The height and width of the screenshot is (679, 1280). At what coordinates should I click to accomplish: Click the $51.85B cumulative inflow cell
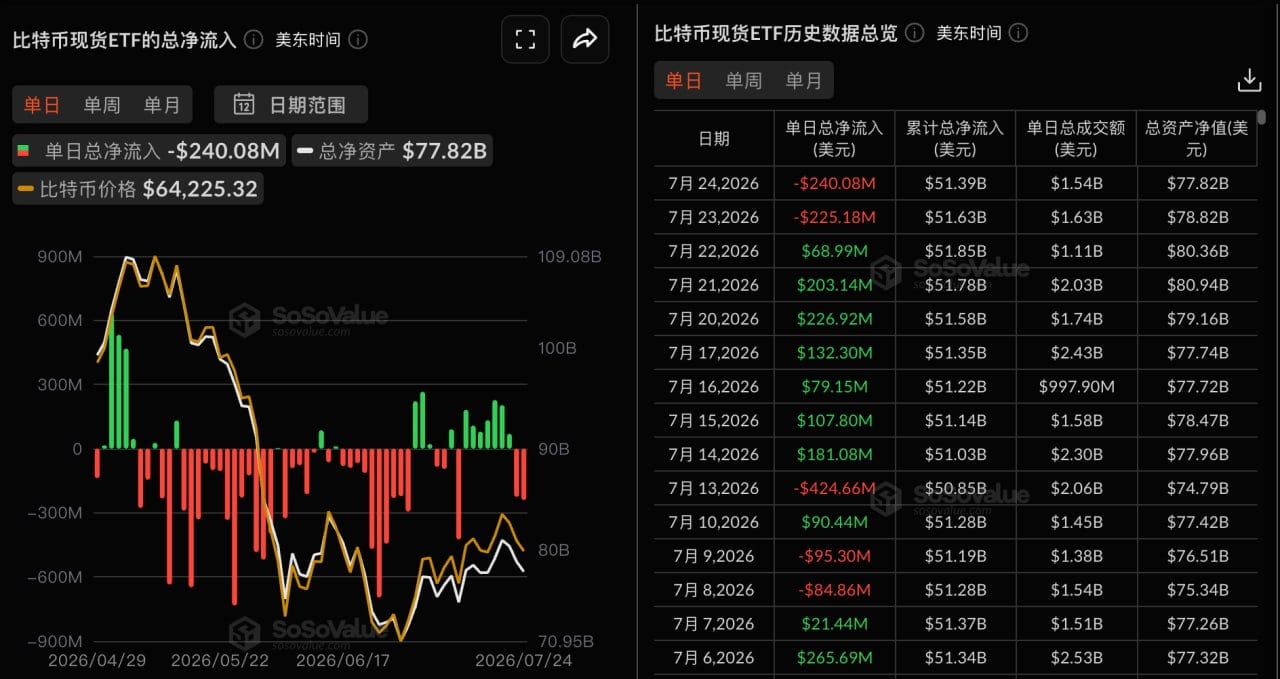(955, 251)
